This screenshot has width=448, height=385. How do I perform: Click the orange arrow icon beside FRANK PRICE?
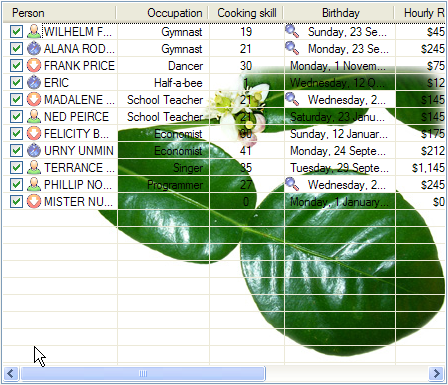34,66
